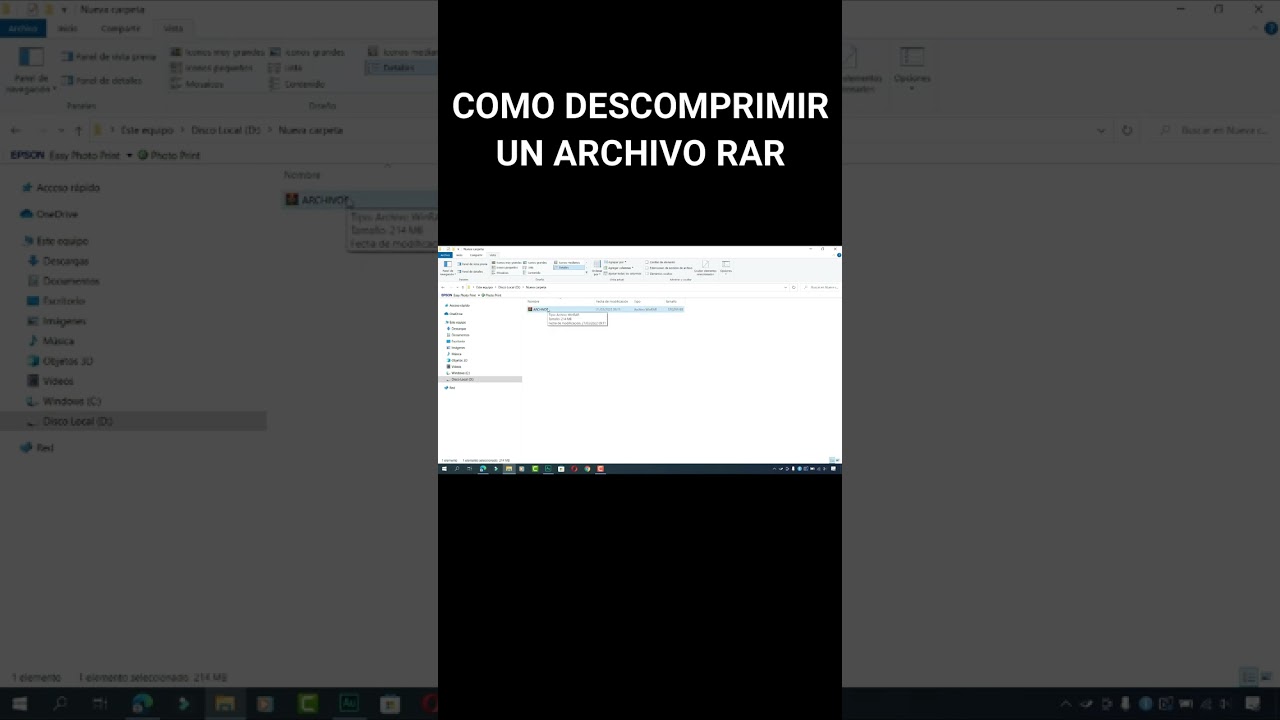Click Disco Local (D:) breadcrumb in the blurred background
The width and height of the screenshot is (1280, 720).
[225, 130]
